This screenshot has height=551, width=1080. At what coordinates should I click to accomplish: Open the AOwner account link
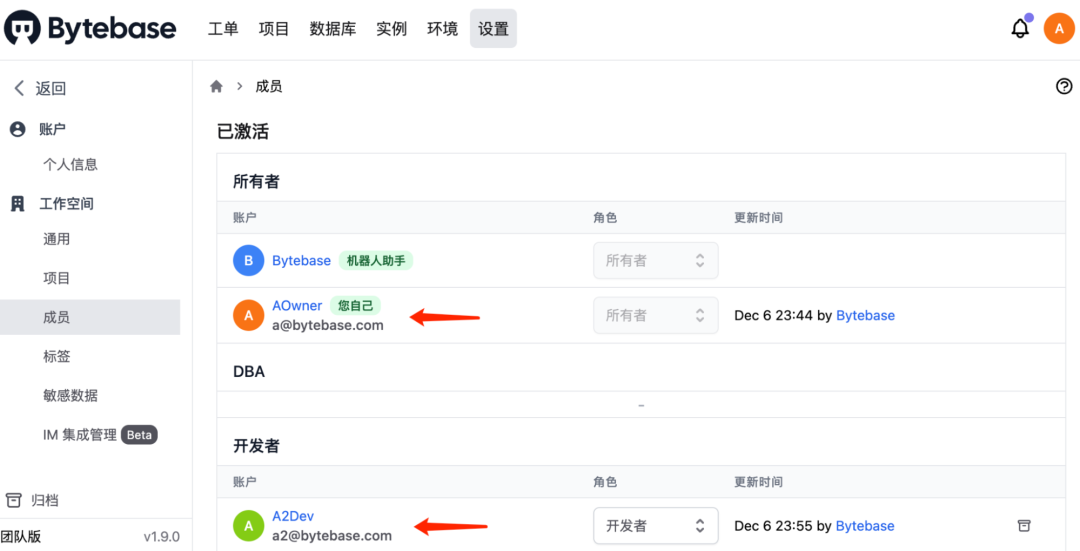pos(297,305)
